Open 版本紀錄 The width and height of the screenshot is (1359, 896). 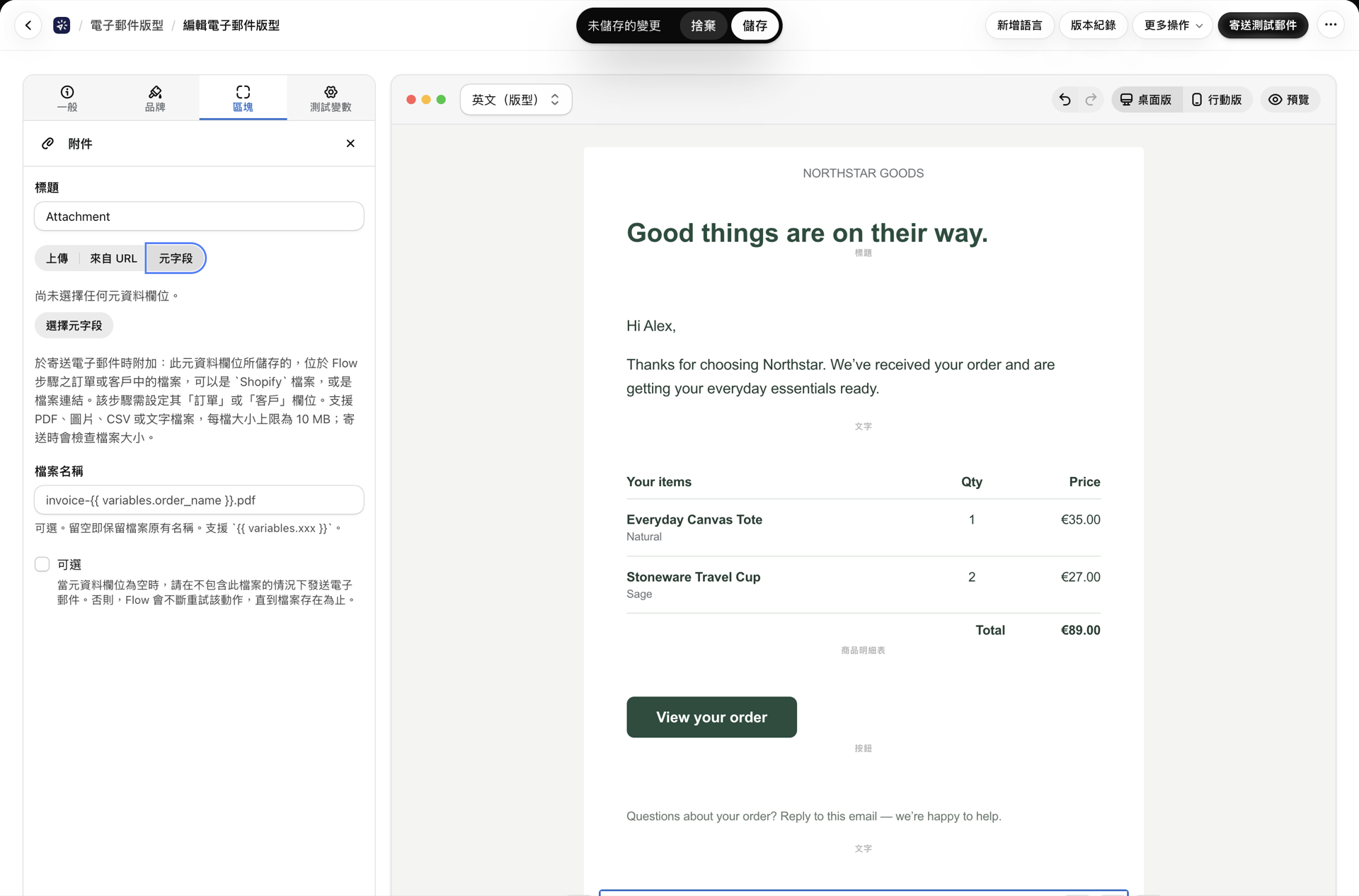pos(1093,25)
